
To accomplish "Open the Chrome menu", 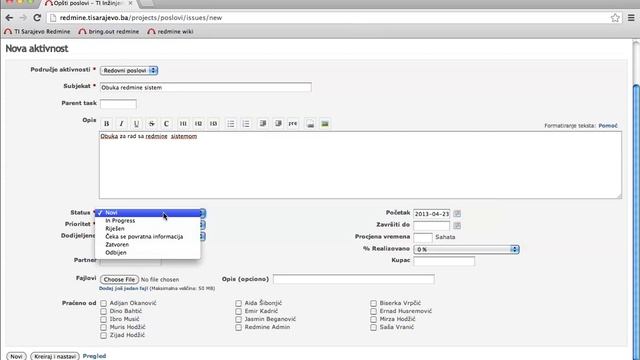I will 631,18.
